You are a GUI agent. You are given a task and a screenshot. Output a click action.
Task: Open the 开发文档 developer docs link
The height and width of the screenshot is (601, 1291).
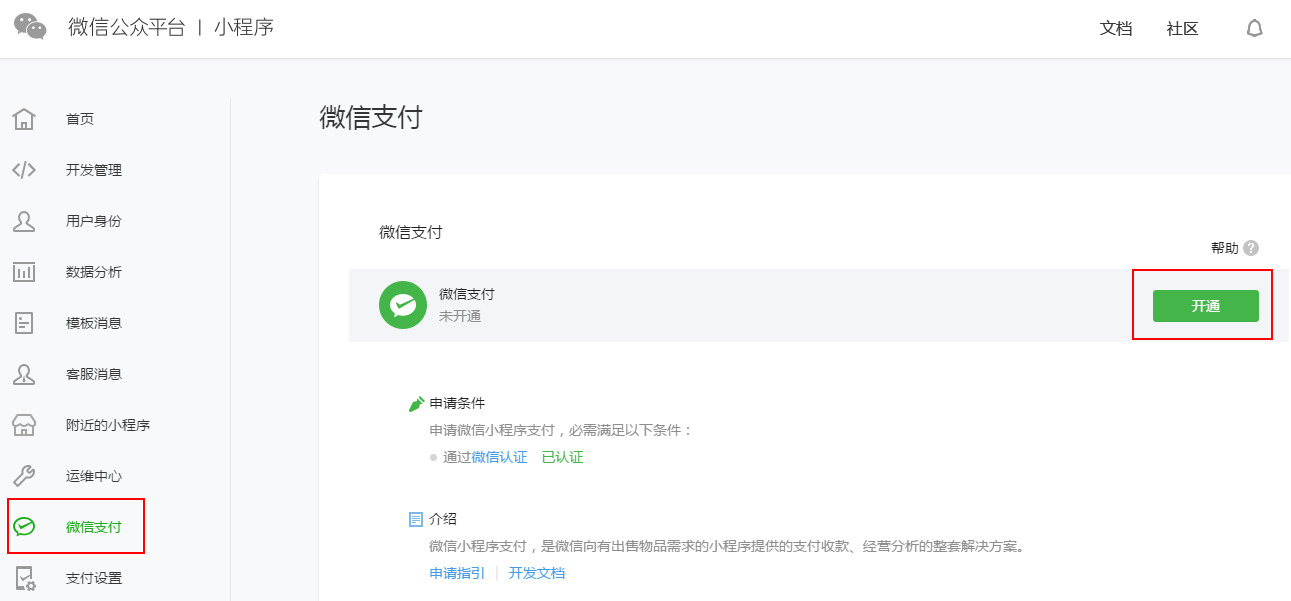pos(536,572)
